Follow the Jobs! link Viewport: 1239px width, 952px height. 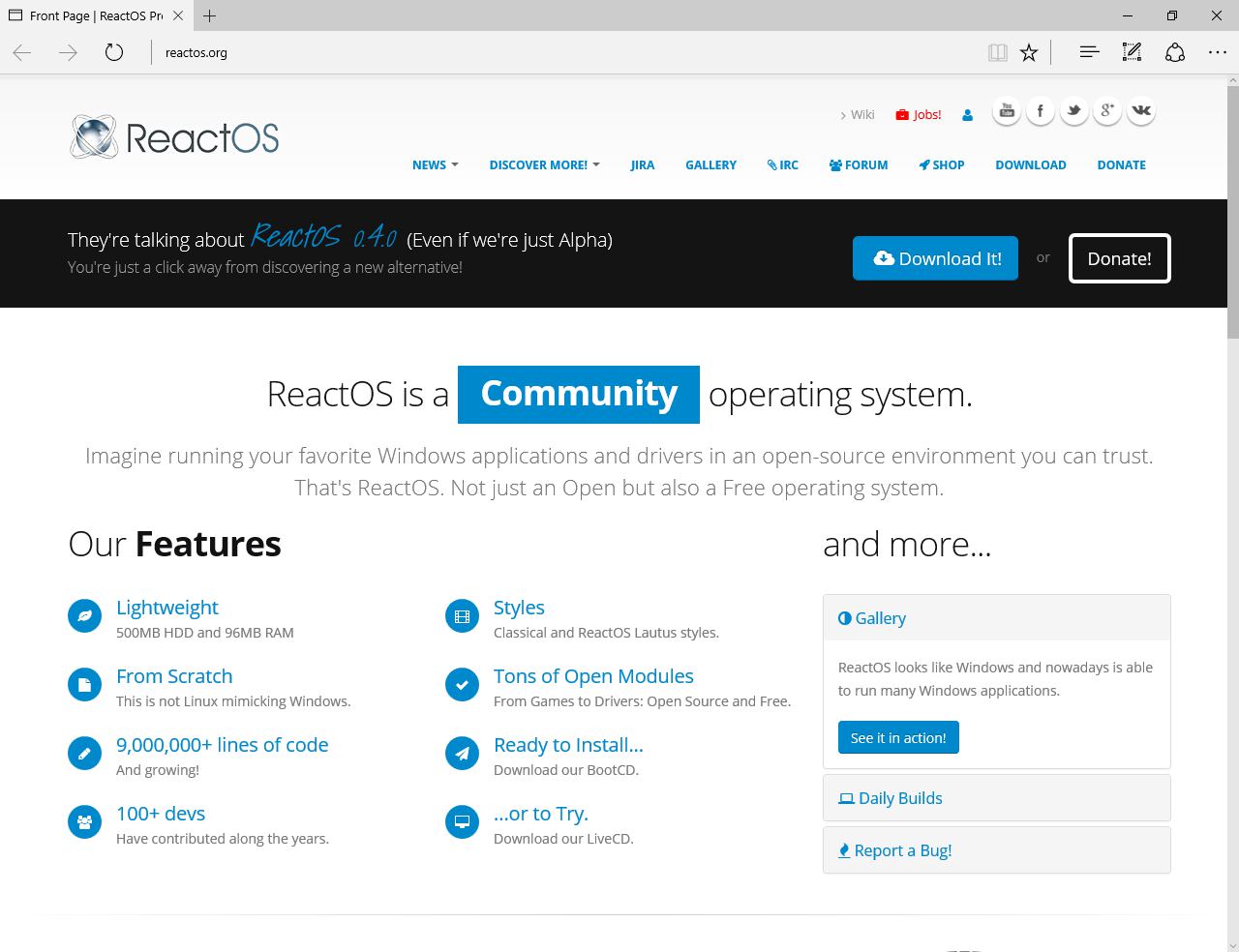(919, 114)
